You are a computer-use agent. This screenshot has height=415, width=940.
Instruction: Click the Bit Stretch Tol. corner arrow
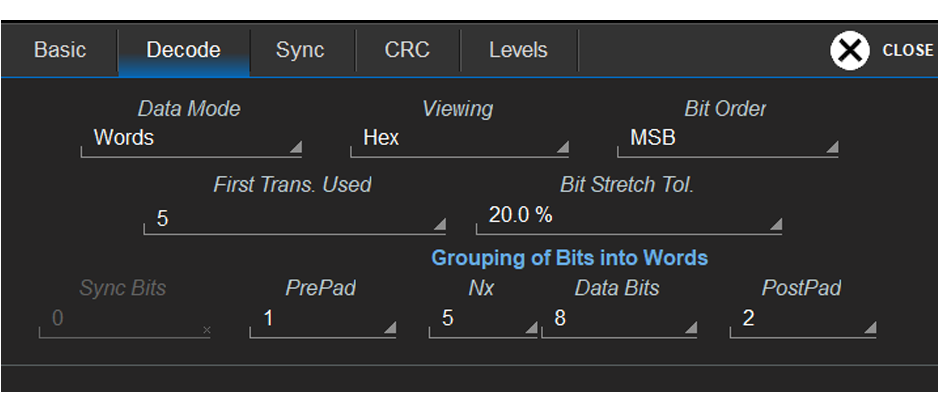[774, 225]
